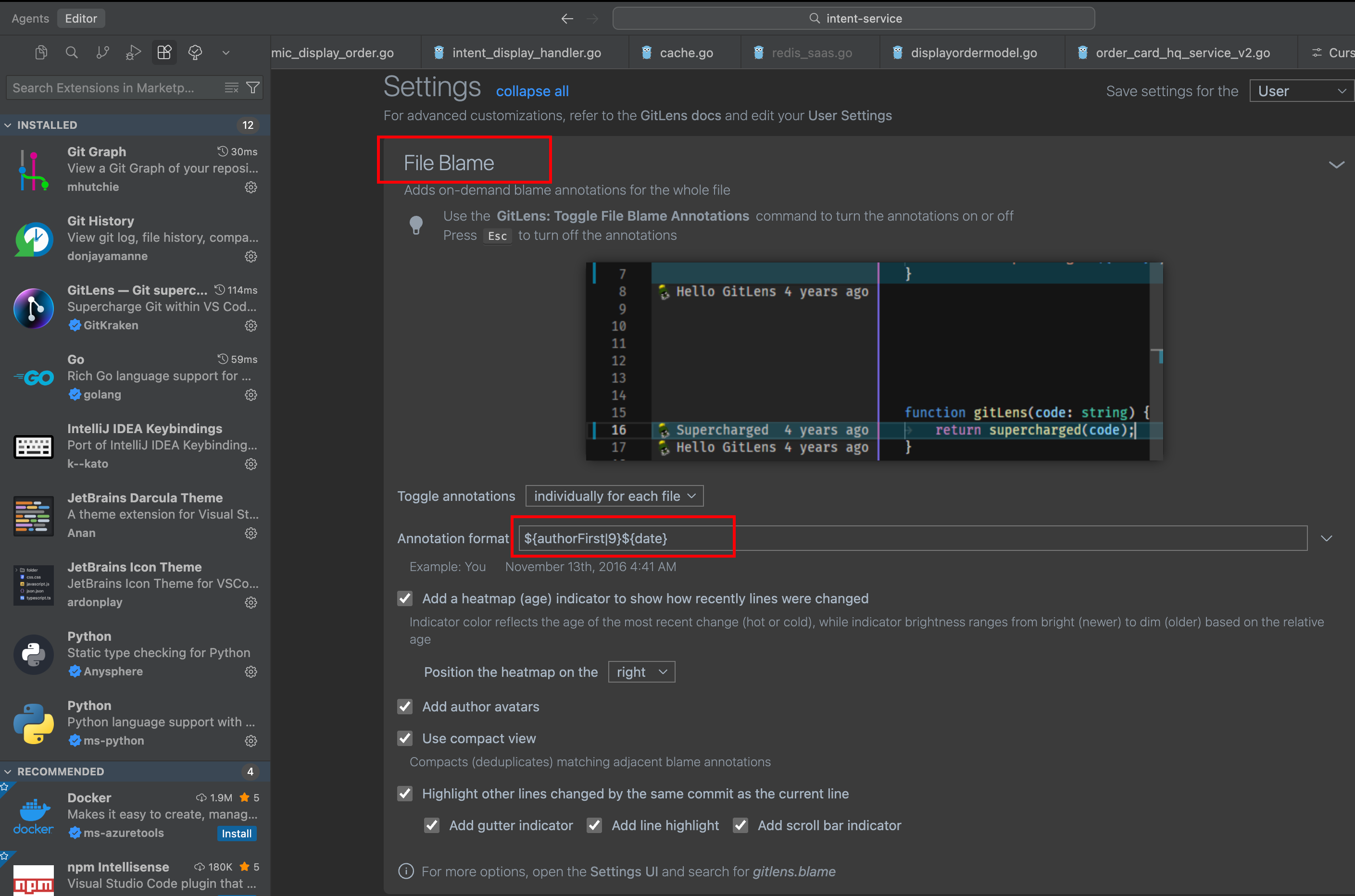Screen dimensions: 1355x896
Task: Open the Save settings for User dropdown
Action: [x=1301, y=91]
